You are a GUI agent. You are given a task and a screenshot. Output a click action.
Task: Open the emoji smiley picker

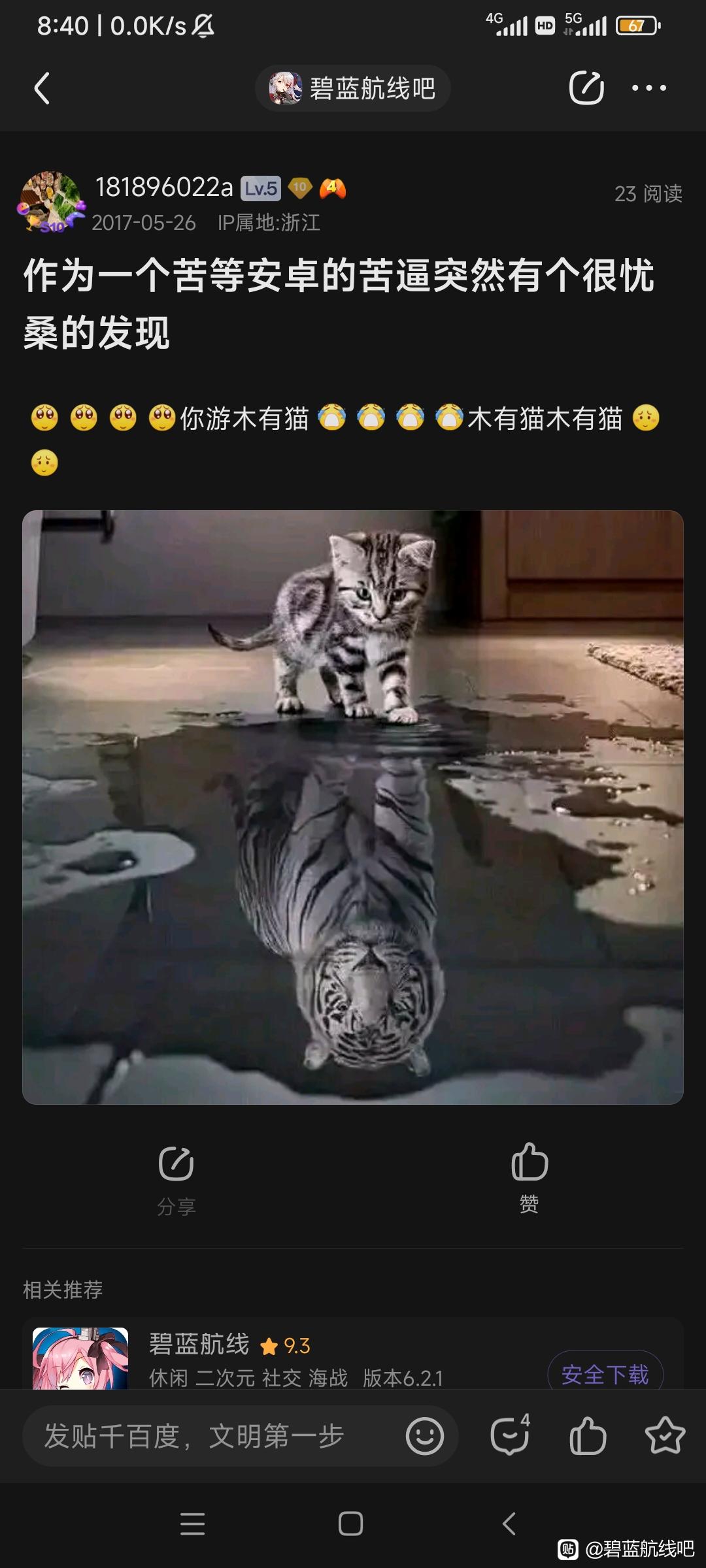pos(425,1436)
